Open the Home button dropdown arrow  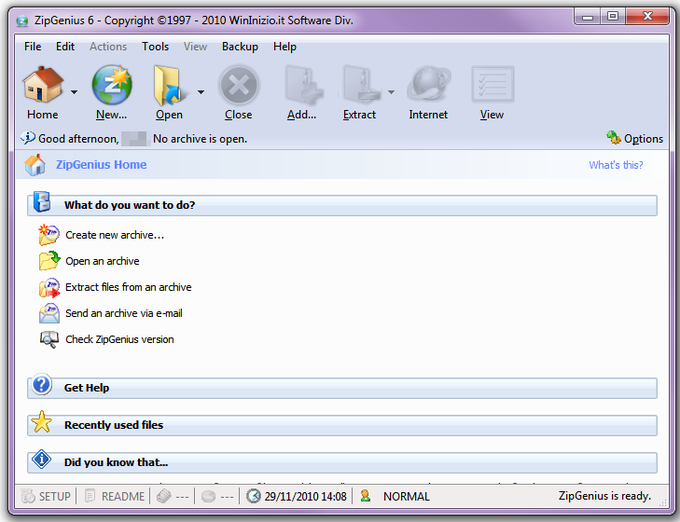tap(74, 92)
